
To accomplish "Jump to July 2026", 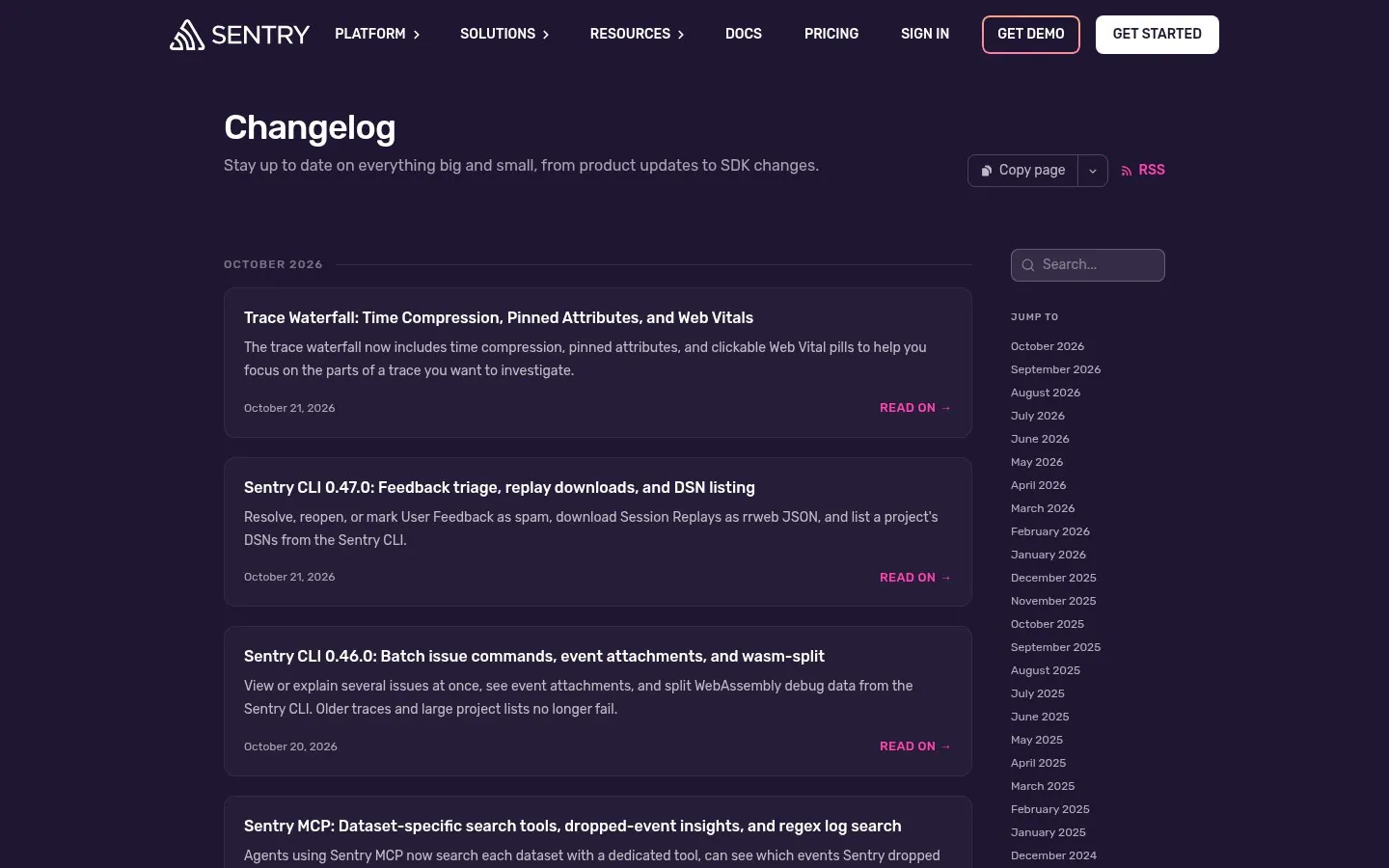I will (x=1038, y=416).
